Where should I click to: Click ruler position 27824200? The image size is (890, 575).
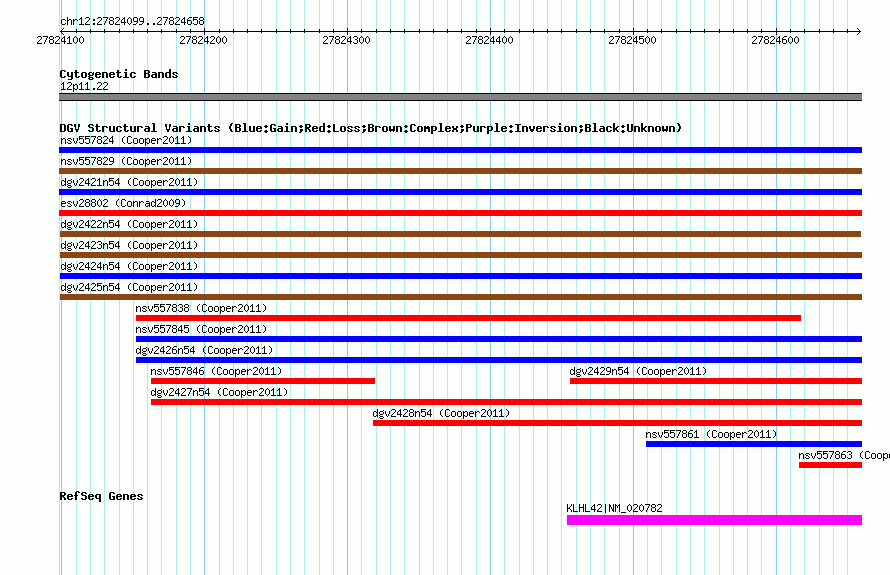click(203, 40)
